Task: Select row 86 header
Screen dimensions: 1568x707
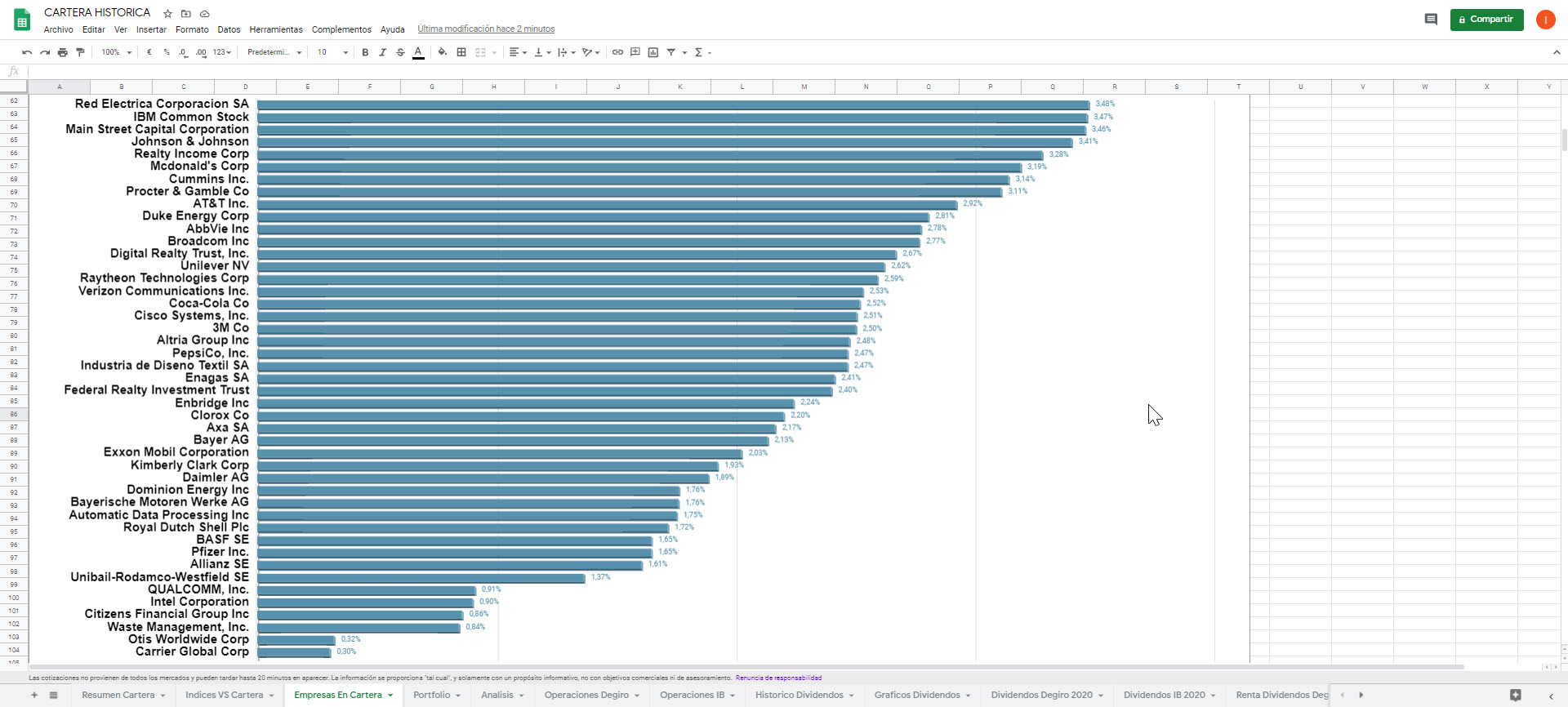Action: pos(14,414)
